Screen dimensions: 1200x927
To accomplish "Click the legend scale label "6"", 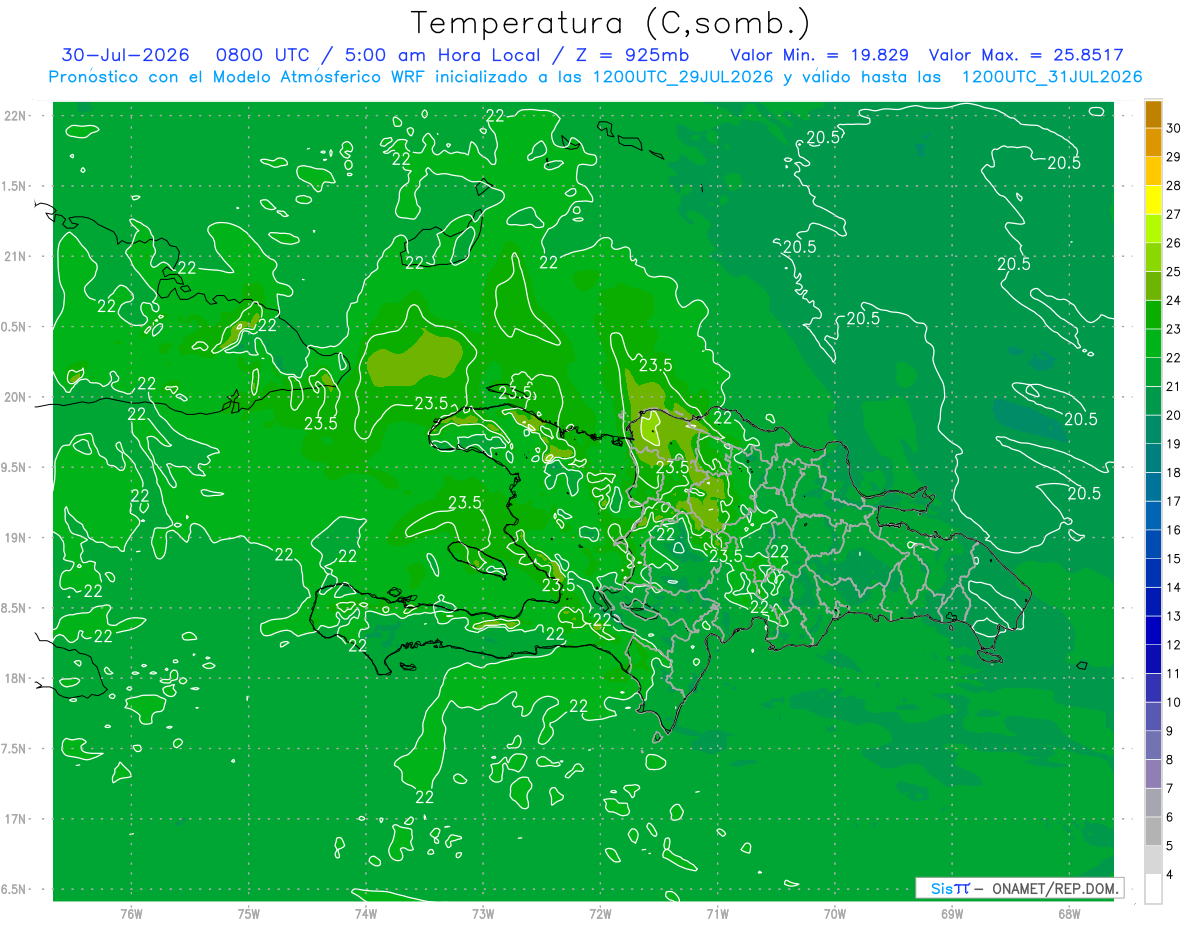I will [x=1170, y=817].
